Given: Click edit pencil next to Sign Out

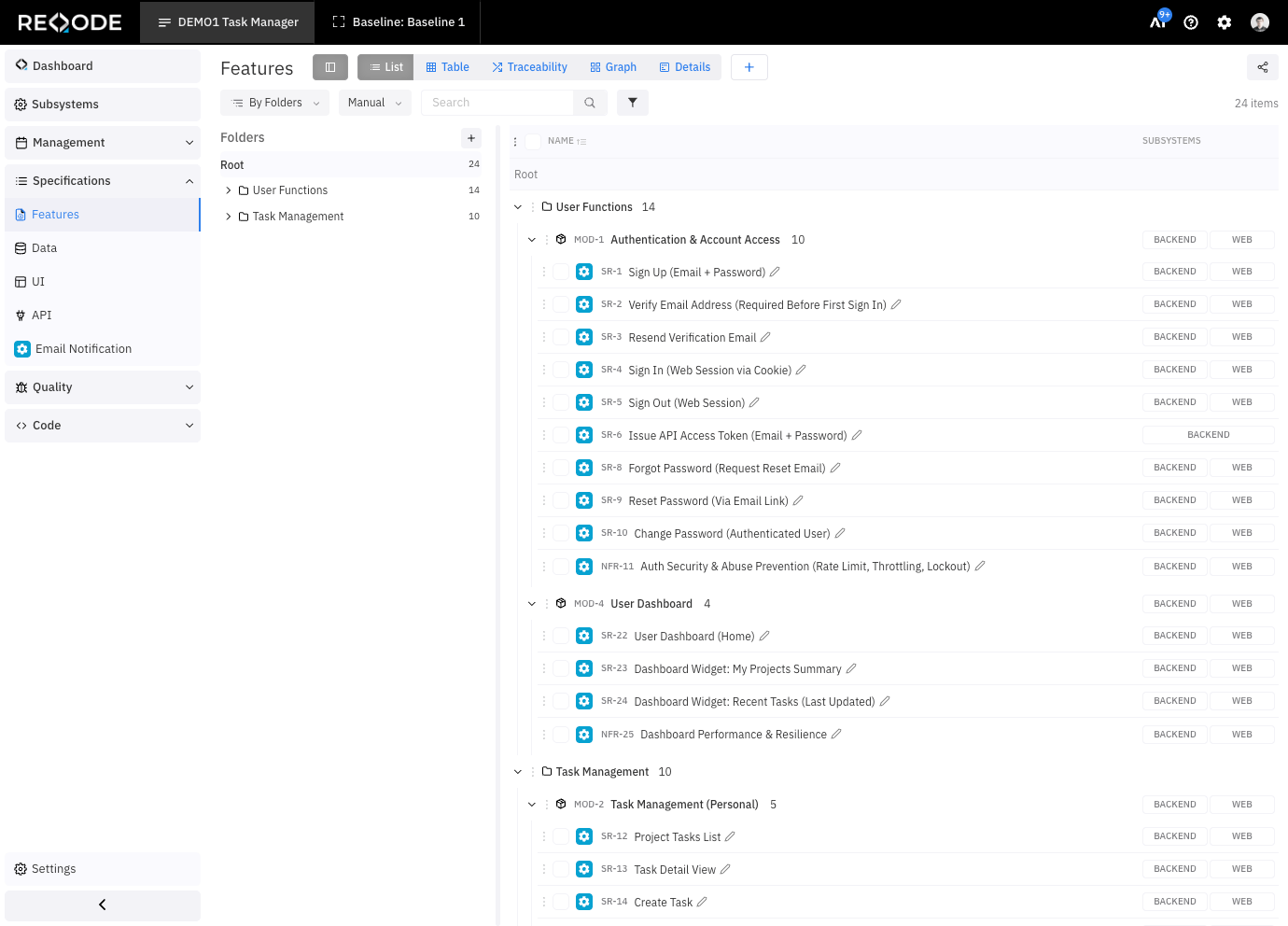Looking at the screenshot, I should pos(754,403).
